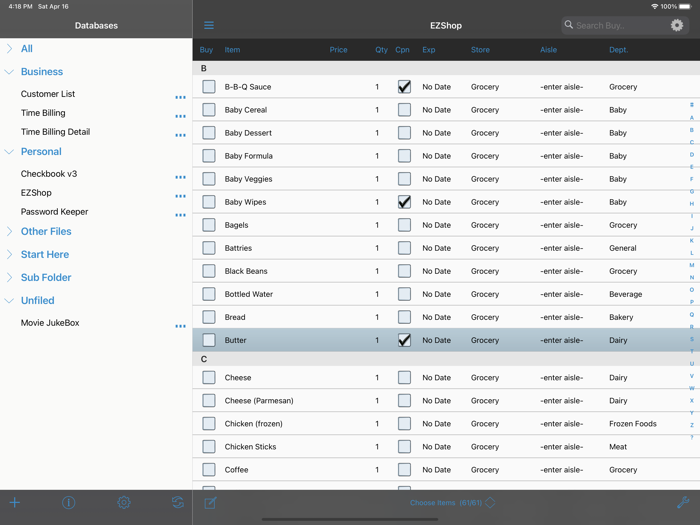This screenshot has width=700, height=525.
Task: Check coupon box for Coffee
Action: coord(404,470)
